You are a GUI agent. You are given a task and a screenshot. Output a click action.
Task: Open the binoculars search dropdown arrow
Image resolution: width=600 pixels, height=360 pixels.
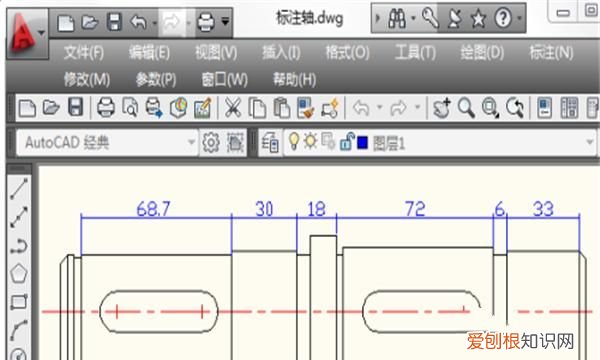click(413, 18)
